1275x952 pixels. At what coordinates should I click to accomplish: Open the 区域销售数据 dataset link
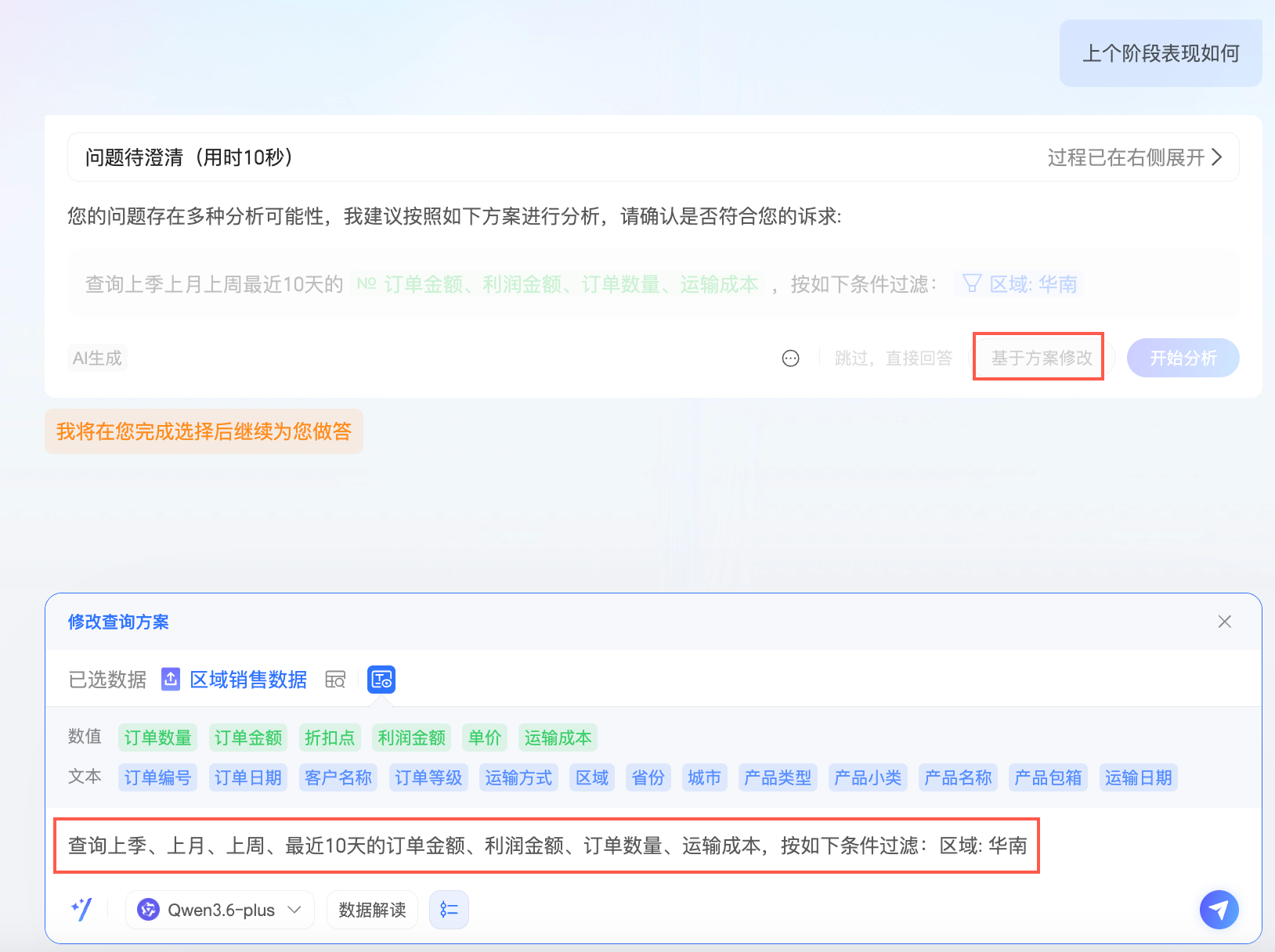[x=248, y=680]
